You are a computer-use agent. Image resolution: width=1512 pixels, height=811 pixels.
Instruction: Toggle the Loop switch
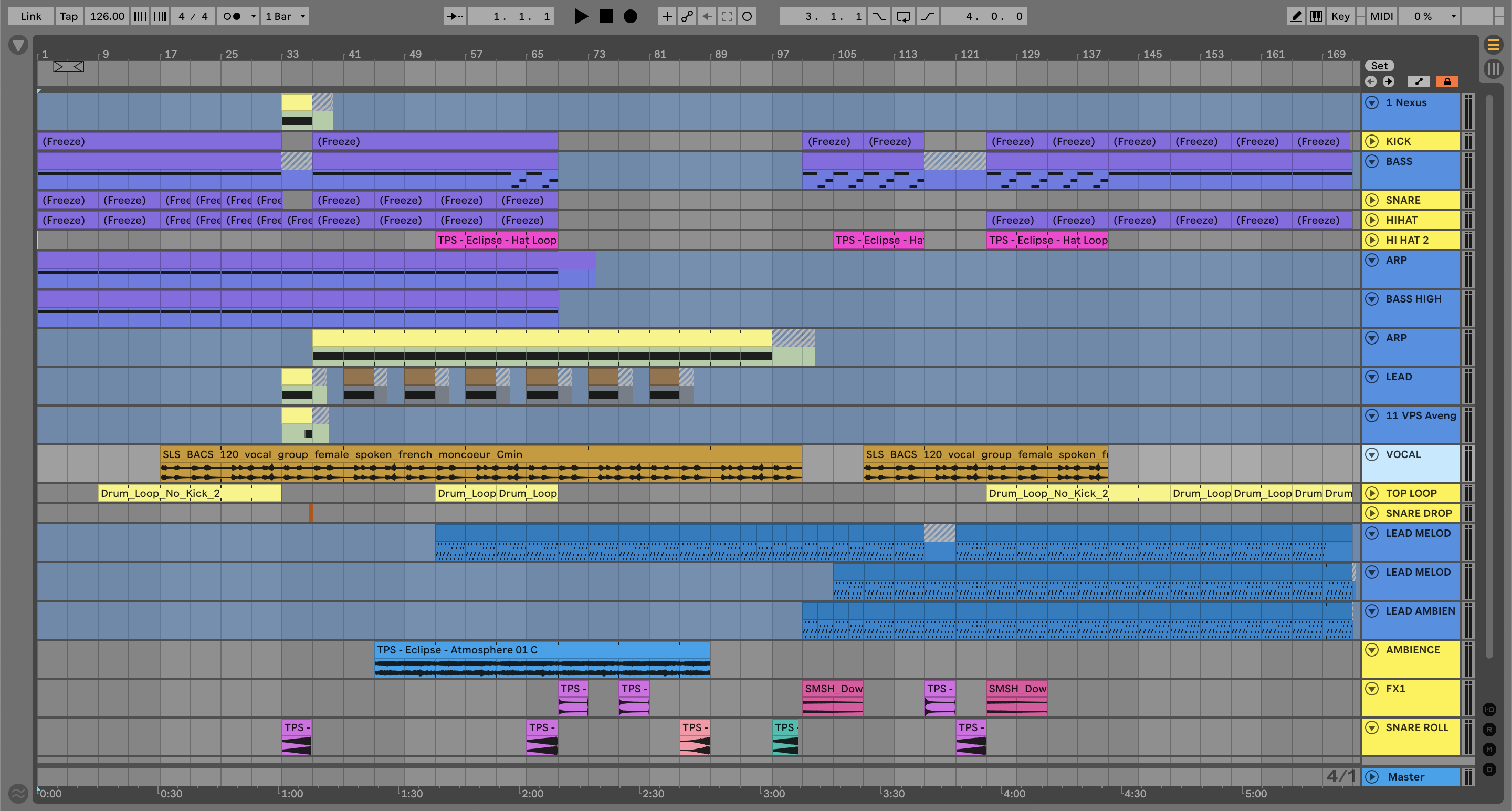pos(904,16)
